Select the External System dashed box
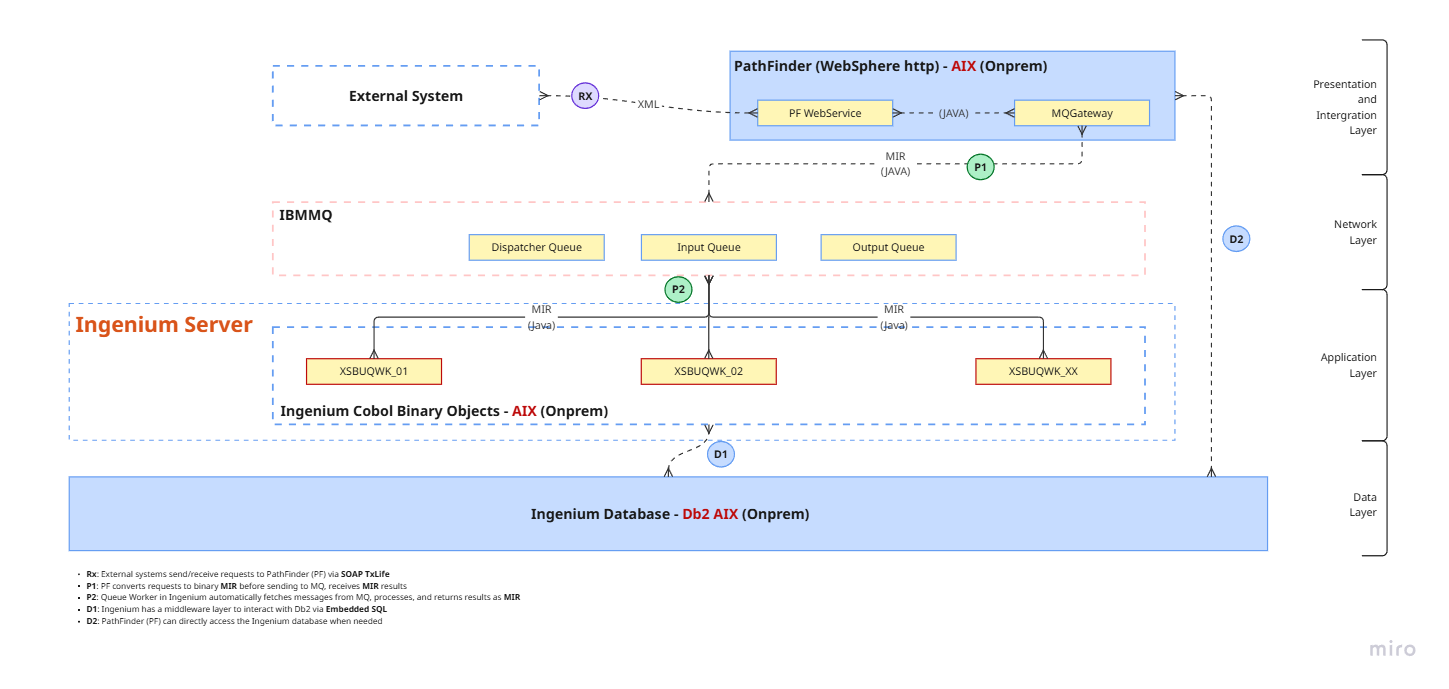This screenshot has width=1449, height=689. click(405, 96)
